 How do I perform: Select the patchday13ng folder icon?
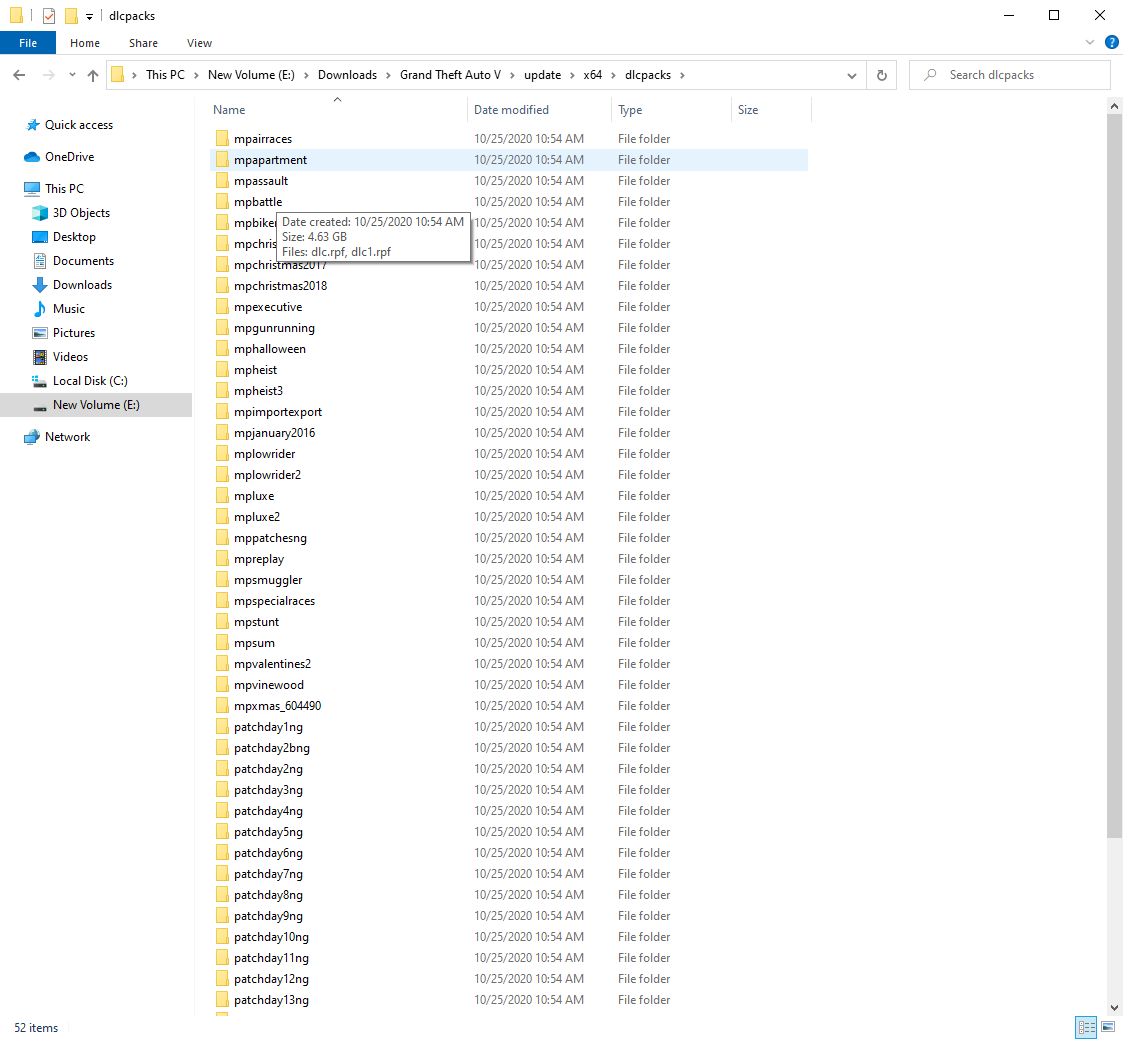click(x=222, y=999)
